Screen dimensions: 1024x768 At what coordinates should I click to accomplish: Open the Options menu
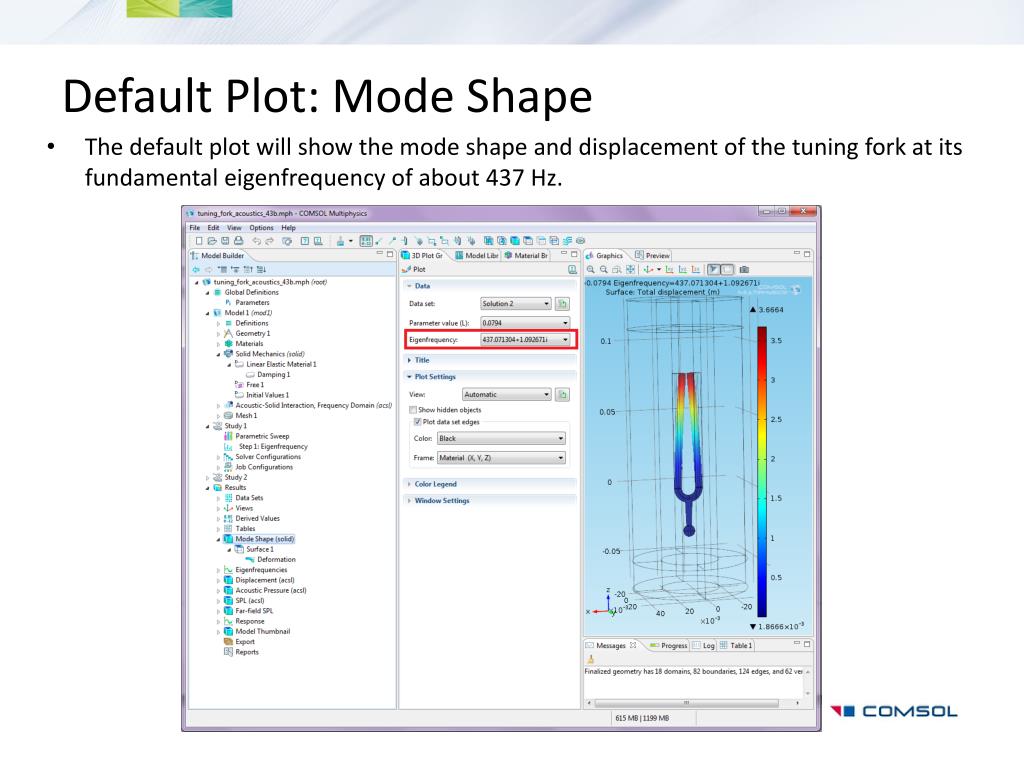261,228
